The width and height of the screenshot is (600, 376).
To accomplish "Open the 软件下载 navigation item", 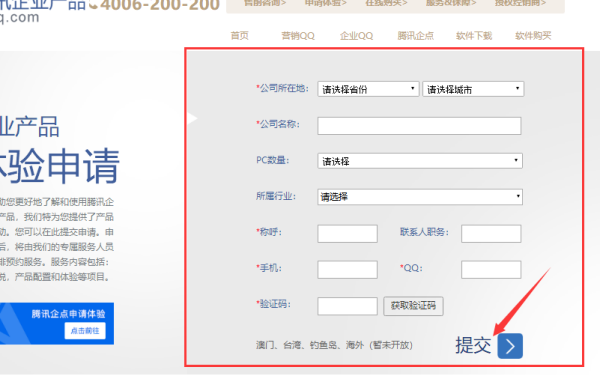I will (474, 36).
